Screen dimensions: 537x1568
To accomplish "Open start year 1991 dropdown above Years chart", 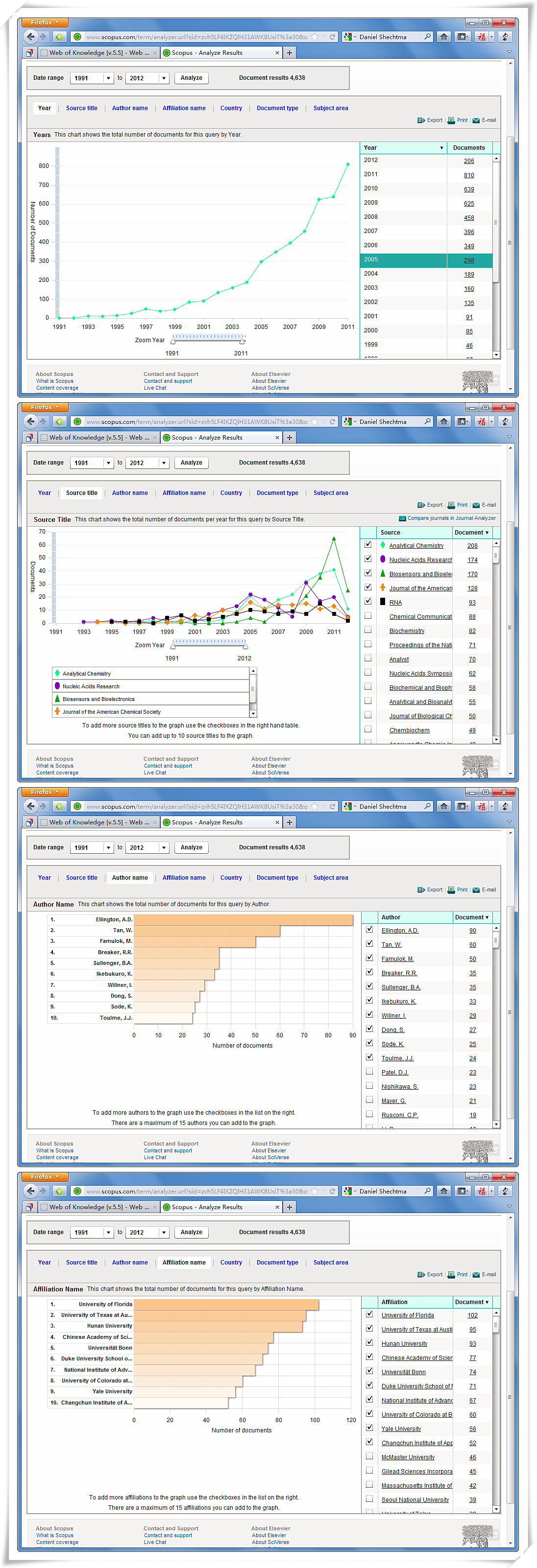I will click(x=108, y=78).
